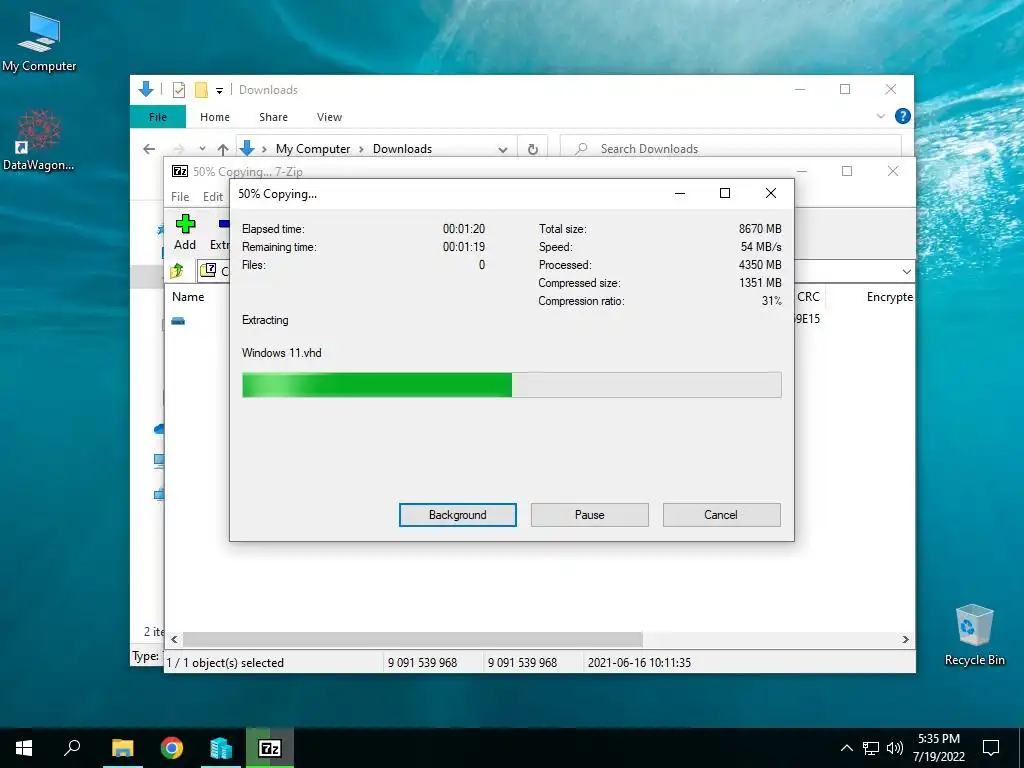The image size is (1024, 768).
Task: Maximize the 50% Copying dialog
Action: 725,193
